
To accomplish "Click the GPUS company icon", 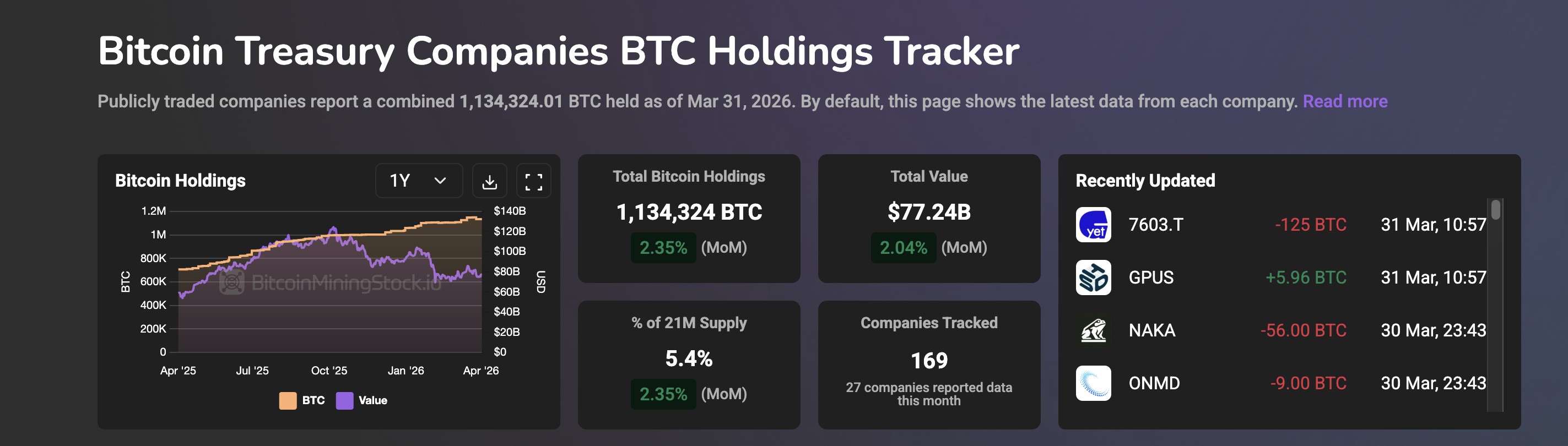I will point(1094,277).
